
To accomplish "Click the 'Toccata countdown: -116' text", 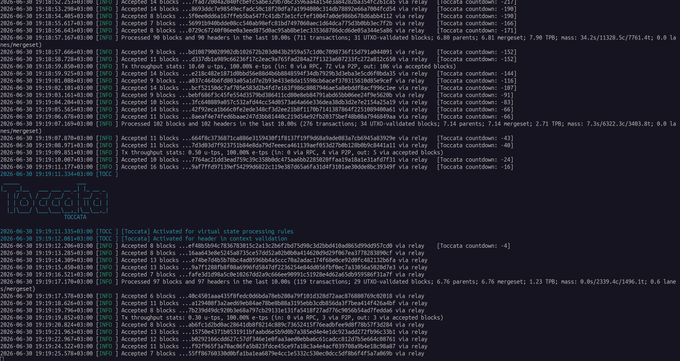I will tap(477, 81).
